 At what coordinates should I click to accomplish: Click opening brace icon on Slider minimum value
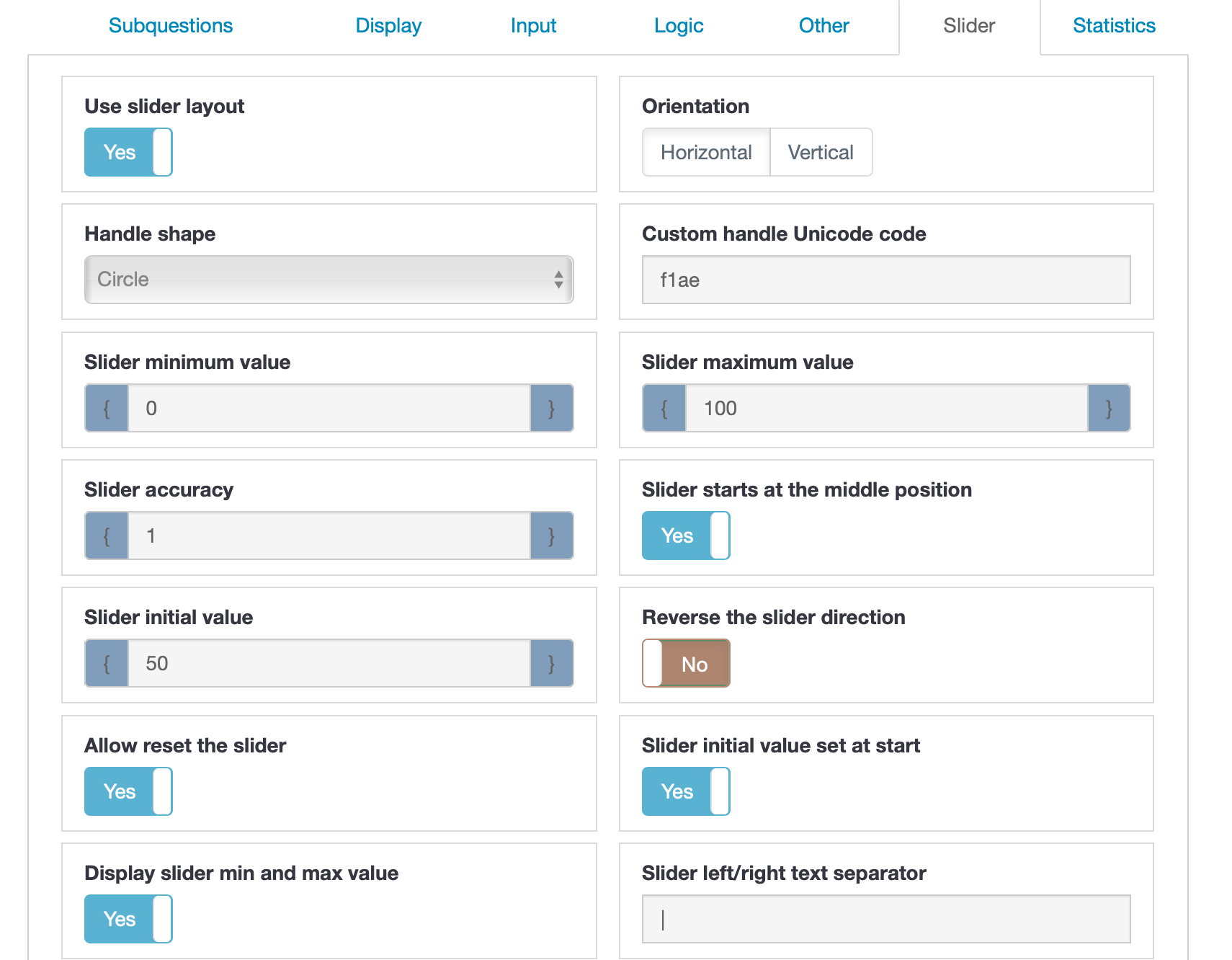tap(107, 409)
